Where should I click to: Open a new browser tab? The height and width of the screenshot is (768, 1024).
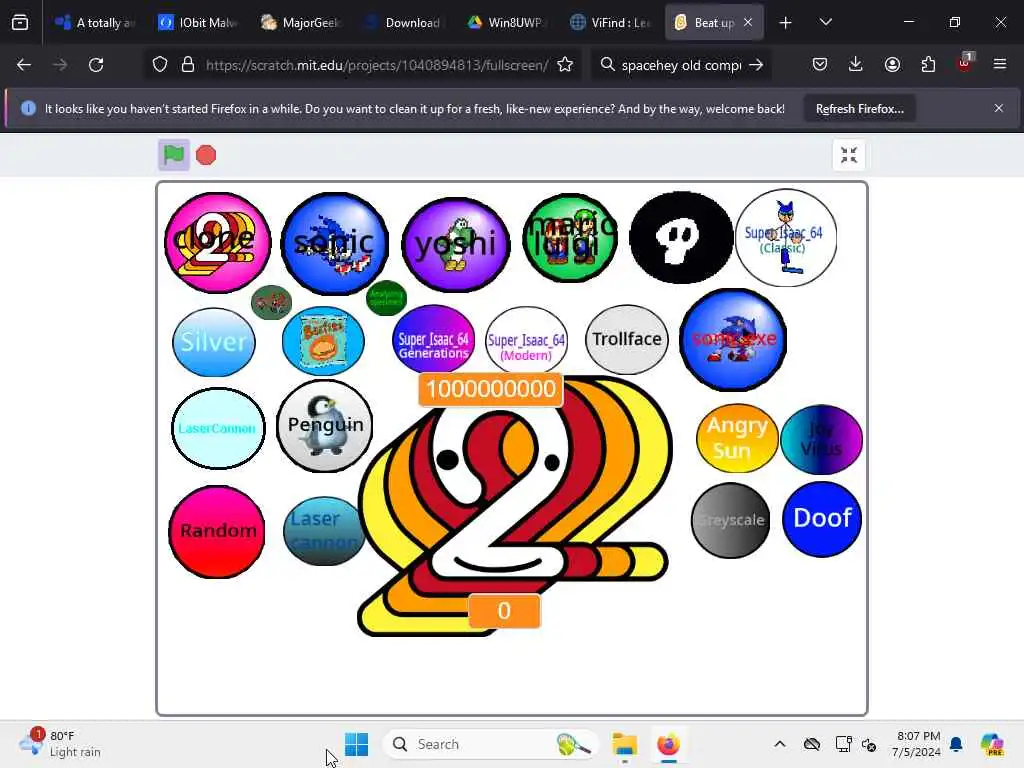[786, 23]
